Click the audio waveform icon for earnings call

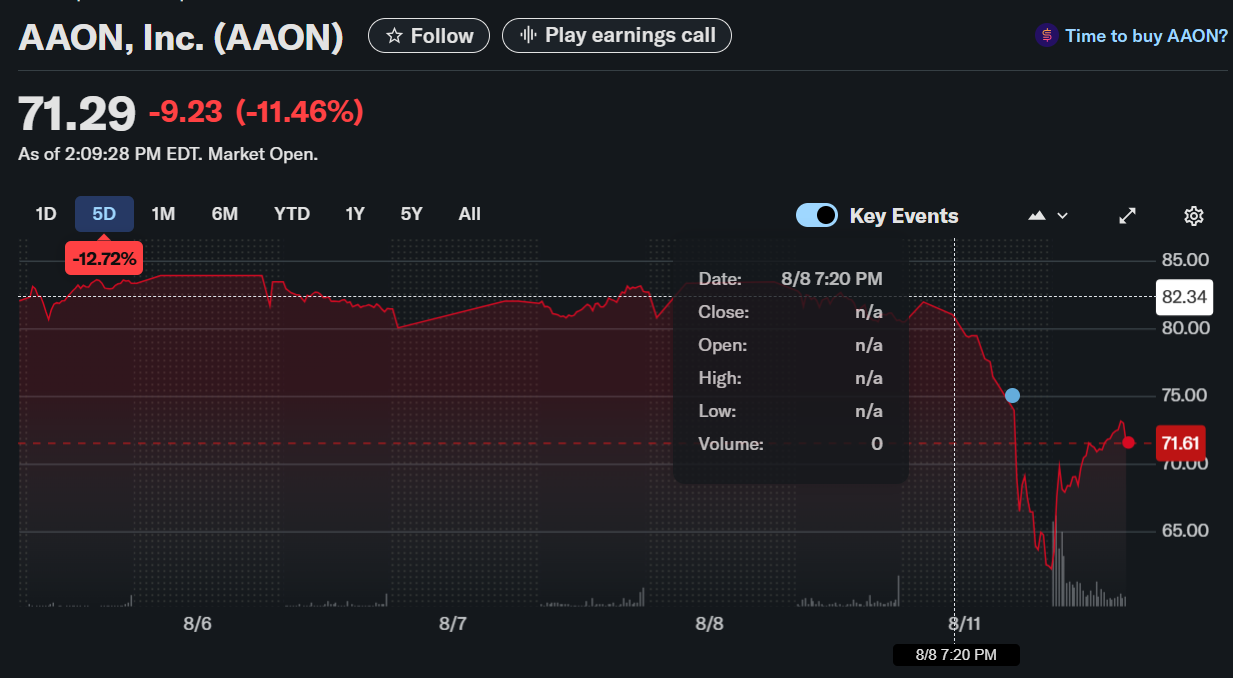pos(529,36)
